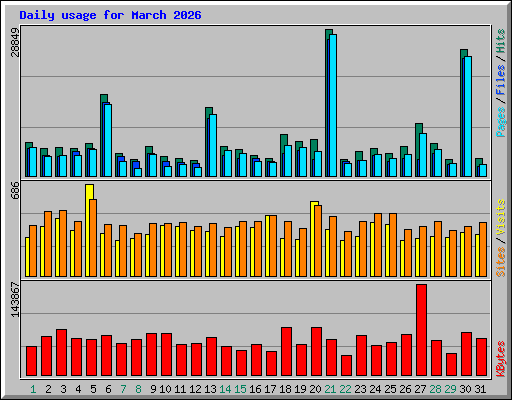
Task: Click the cyan Pages bar for day 6
Action: click(108, 140)
